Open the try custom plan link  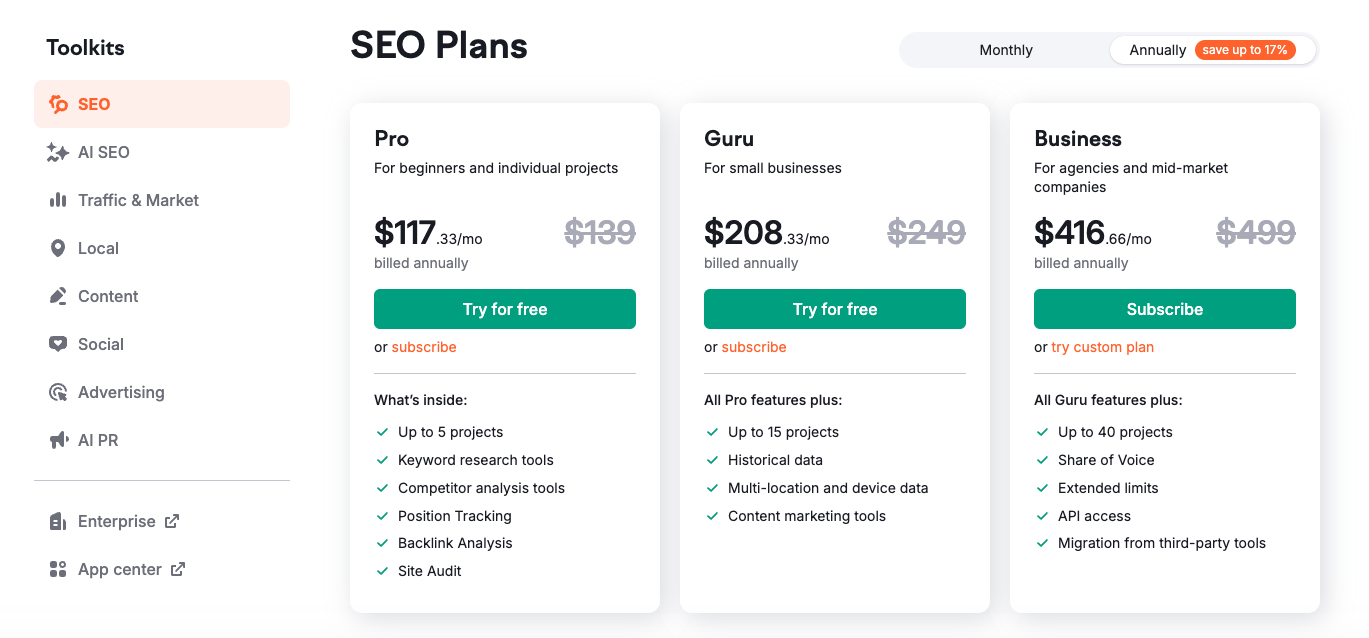(x=1102, y=347)
